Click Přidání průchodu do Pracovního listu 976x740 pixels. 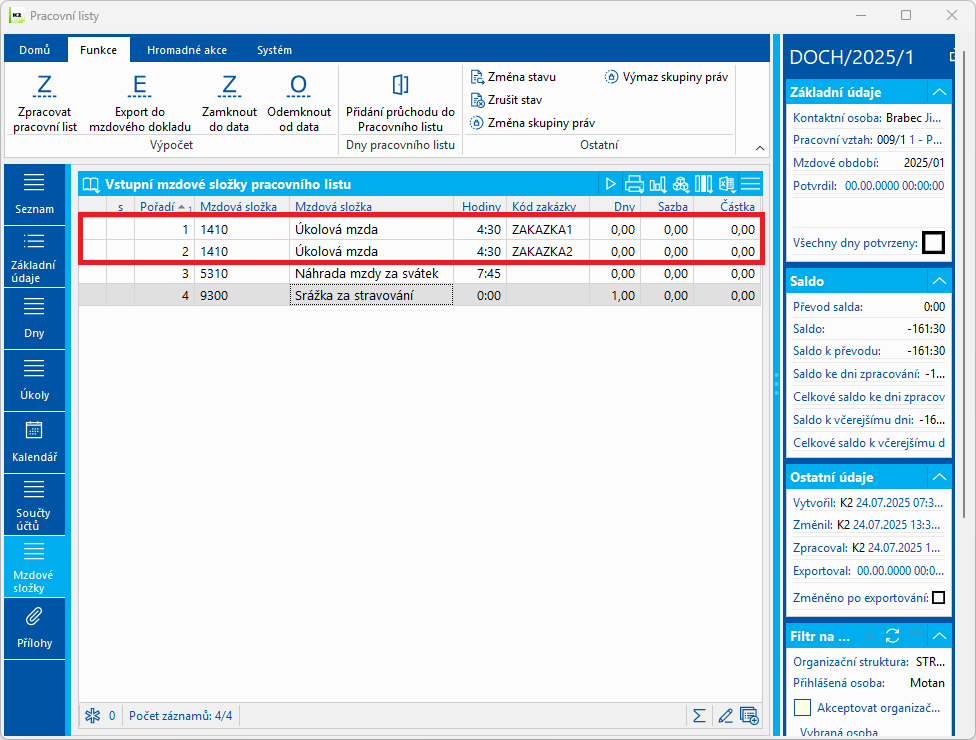click(400, 102)
